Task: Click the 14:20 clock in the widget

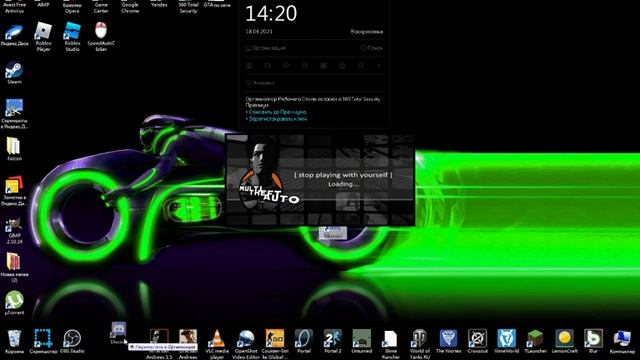Action: pos(271,13)
